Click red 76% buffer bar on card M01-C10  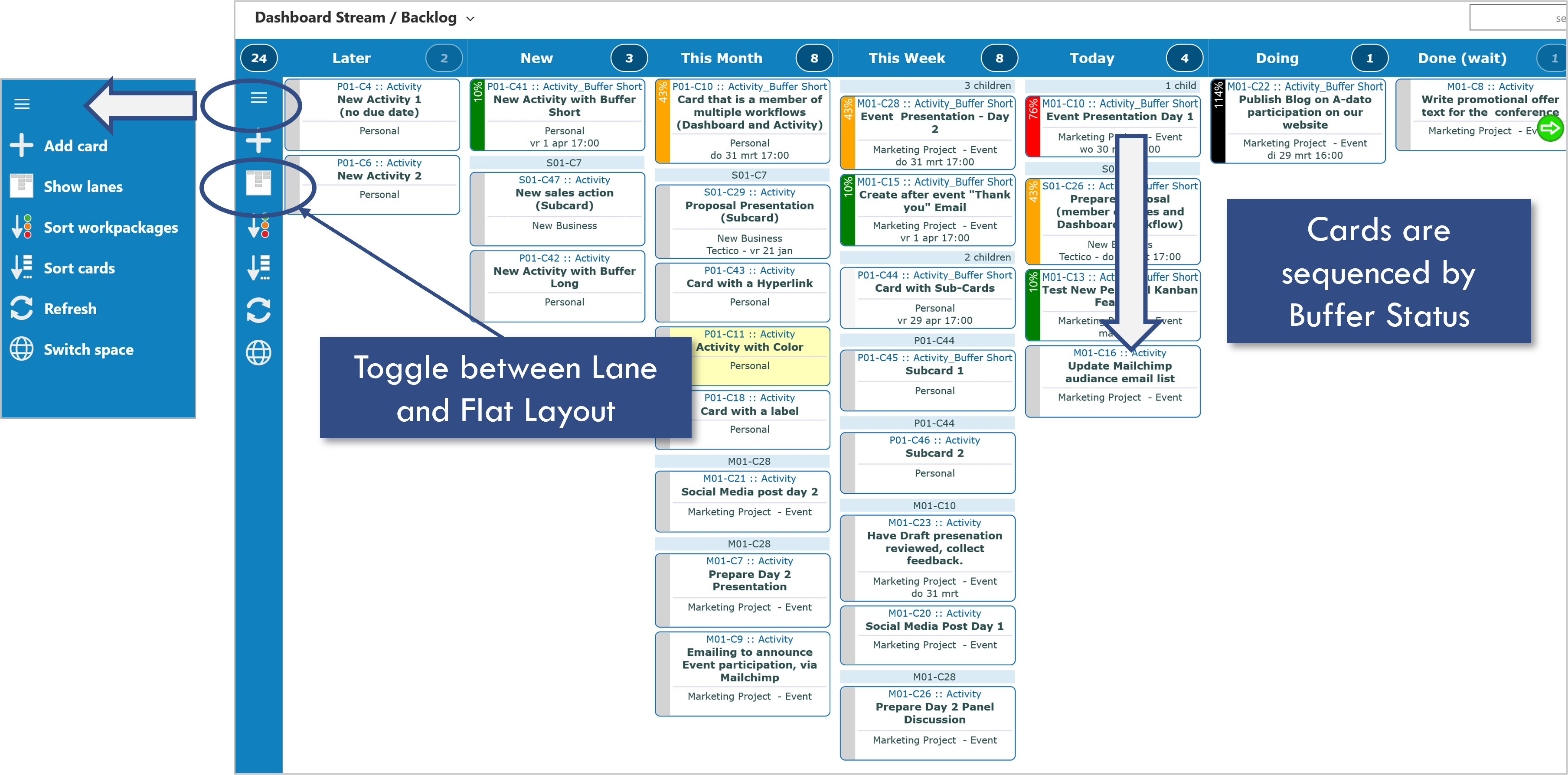[x=1033, y=127]
